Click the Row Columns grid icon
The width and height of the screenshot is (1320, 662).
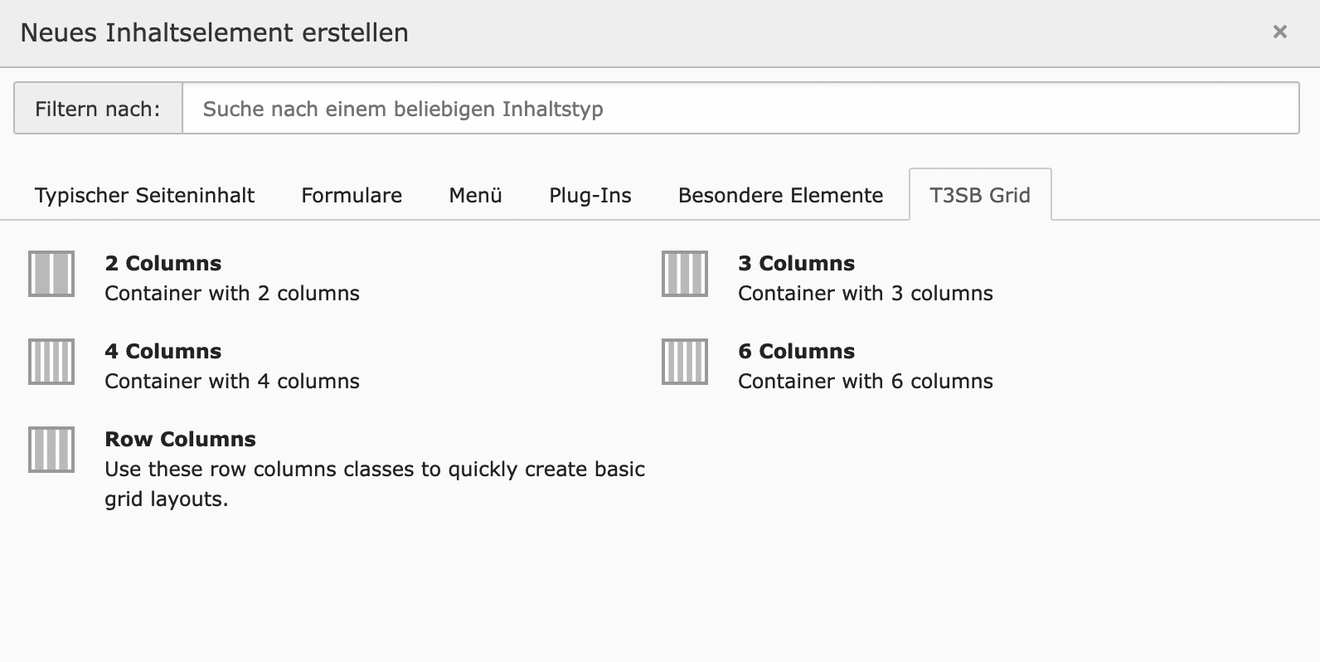tap(51, 450)
